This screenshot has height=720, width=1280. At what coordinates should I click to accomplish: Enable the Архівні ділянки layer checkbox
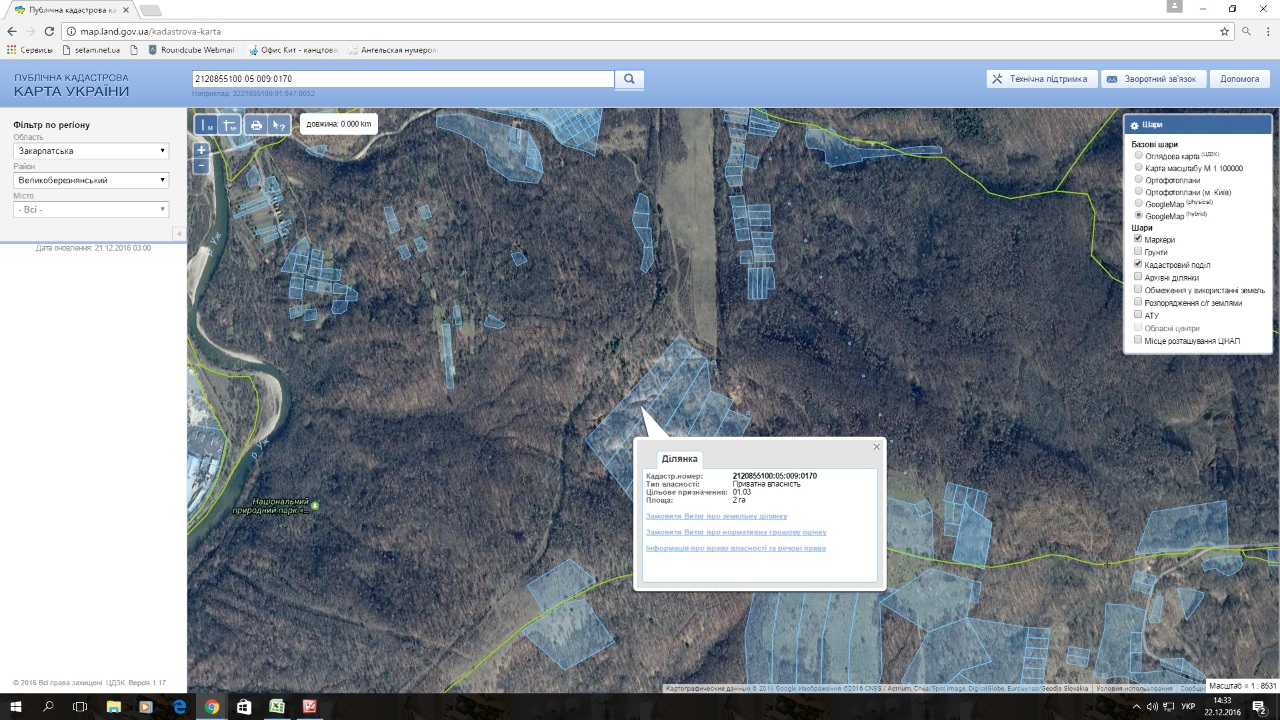(x=1138, y=277)
